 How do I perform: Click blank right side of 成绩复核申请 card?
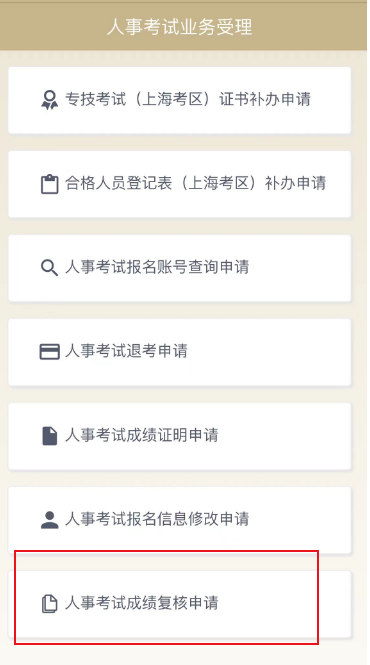coord(289,604)
